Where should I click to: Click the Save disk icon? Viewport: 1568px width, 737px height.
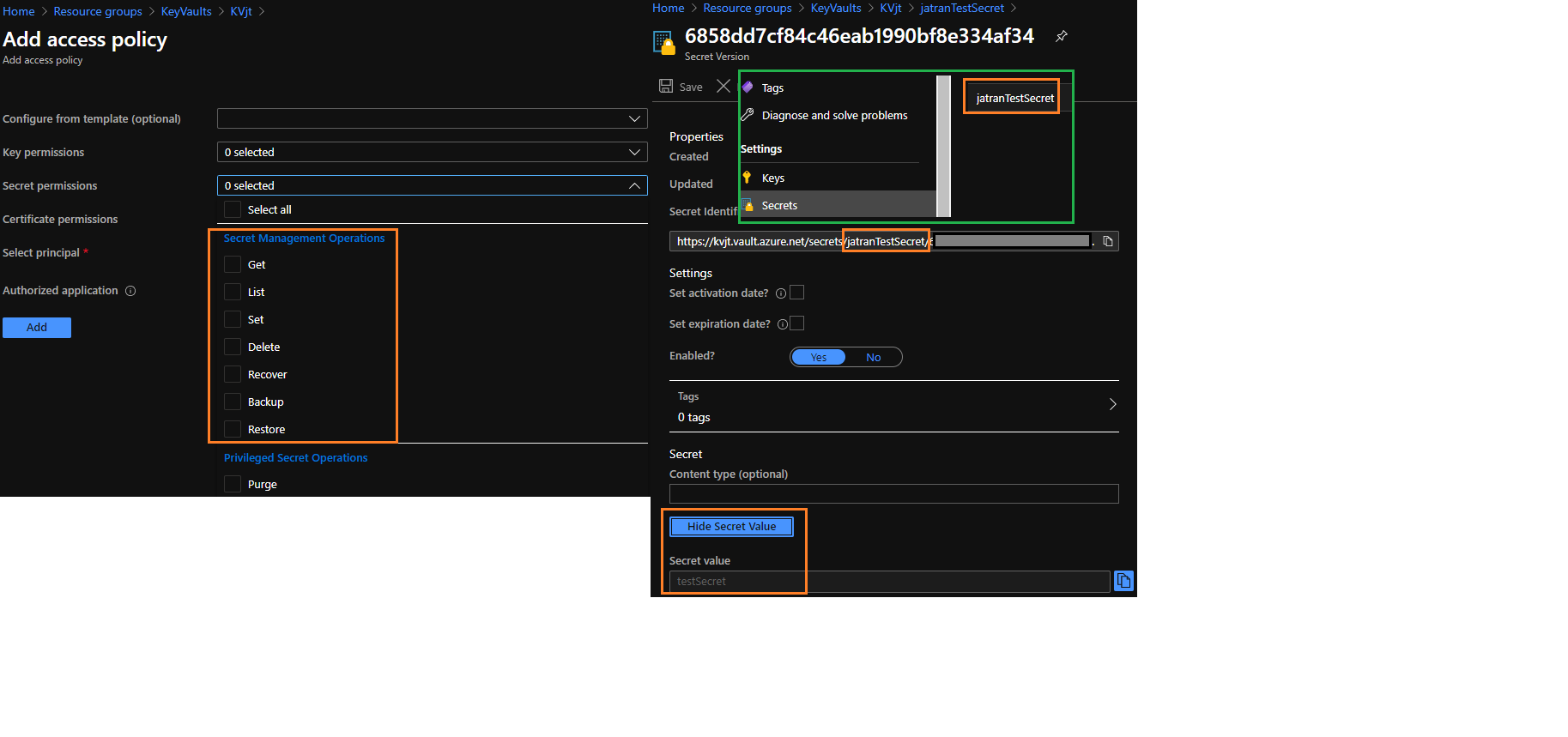coord(666,86)
